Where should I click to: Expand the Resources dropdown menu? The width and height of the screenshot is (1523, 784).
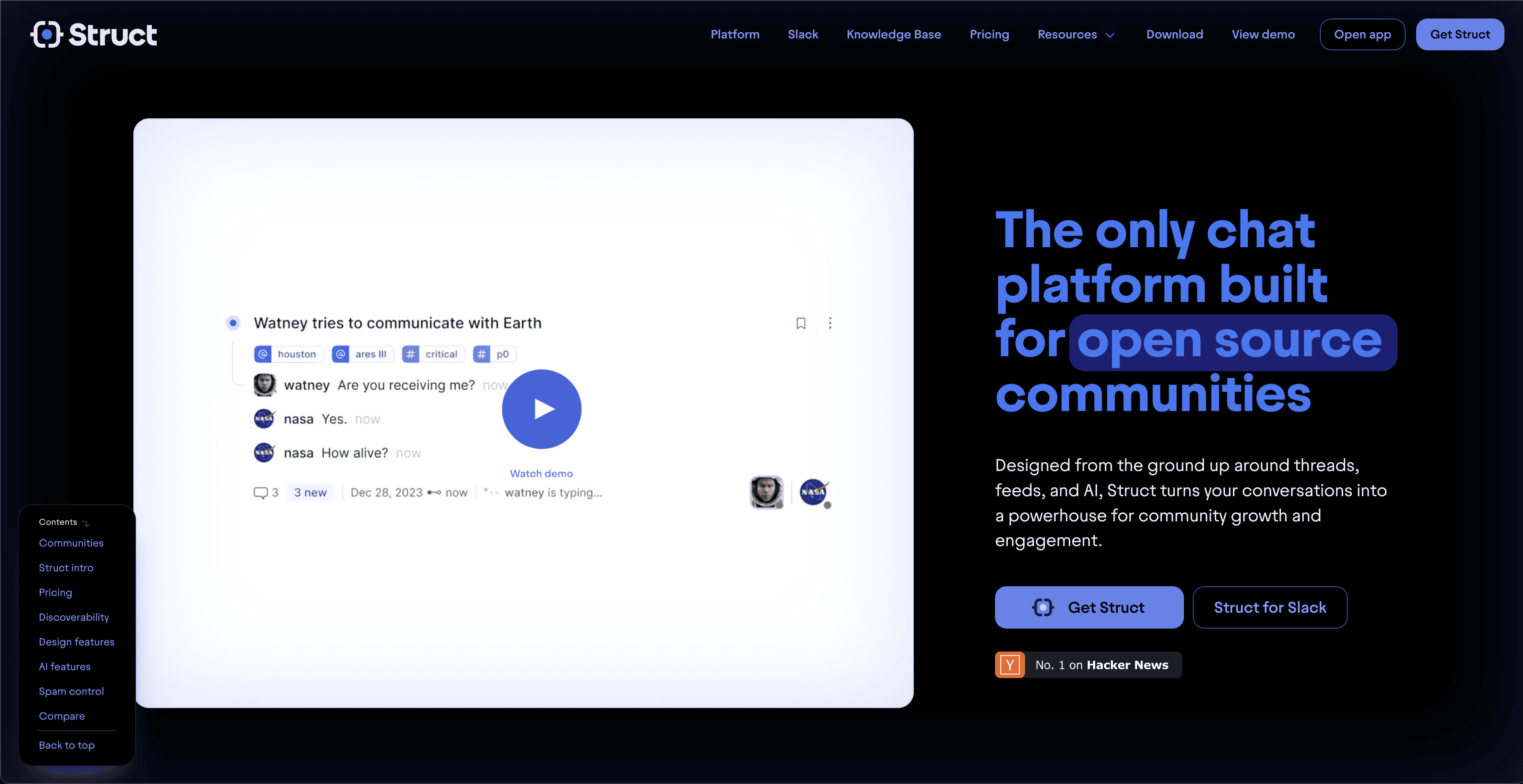click(1076, 34)
